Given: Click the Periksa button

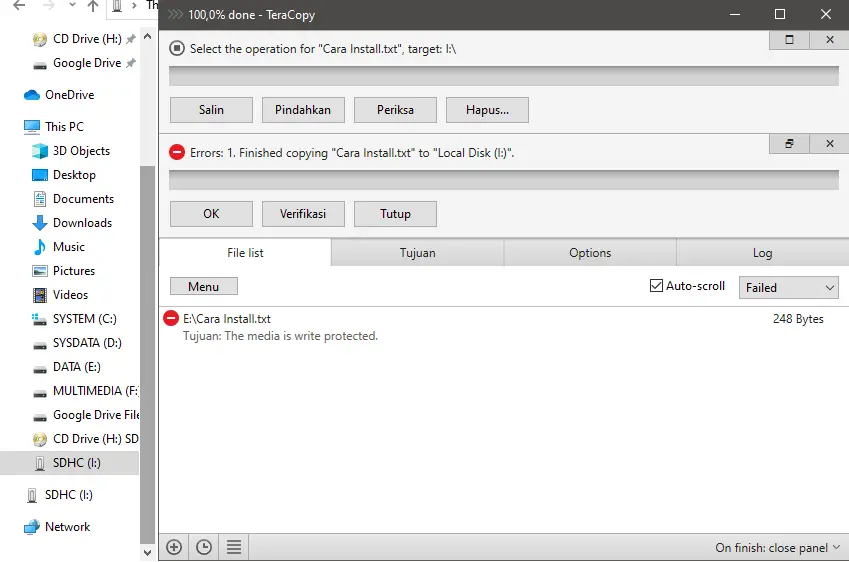Looking at the screenshot, I should 395,110.
